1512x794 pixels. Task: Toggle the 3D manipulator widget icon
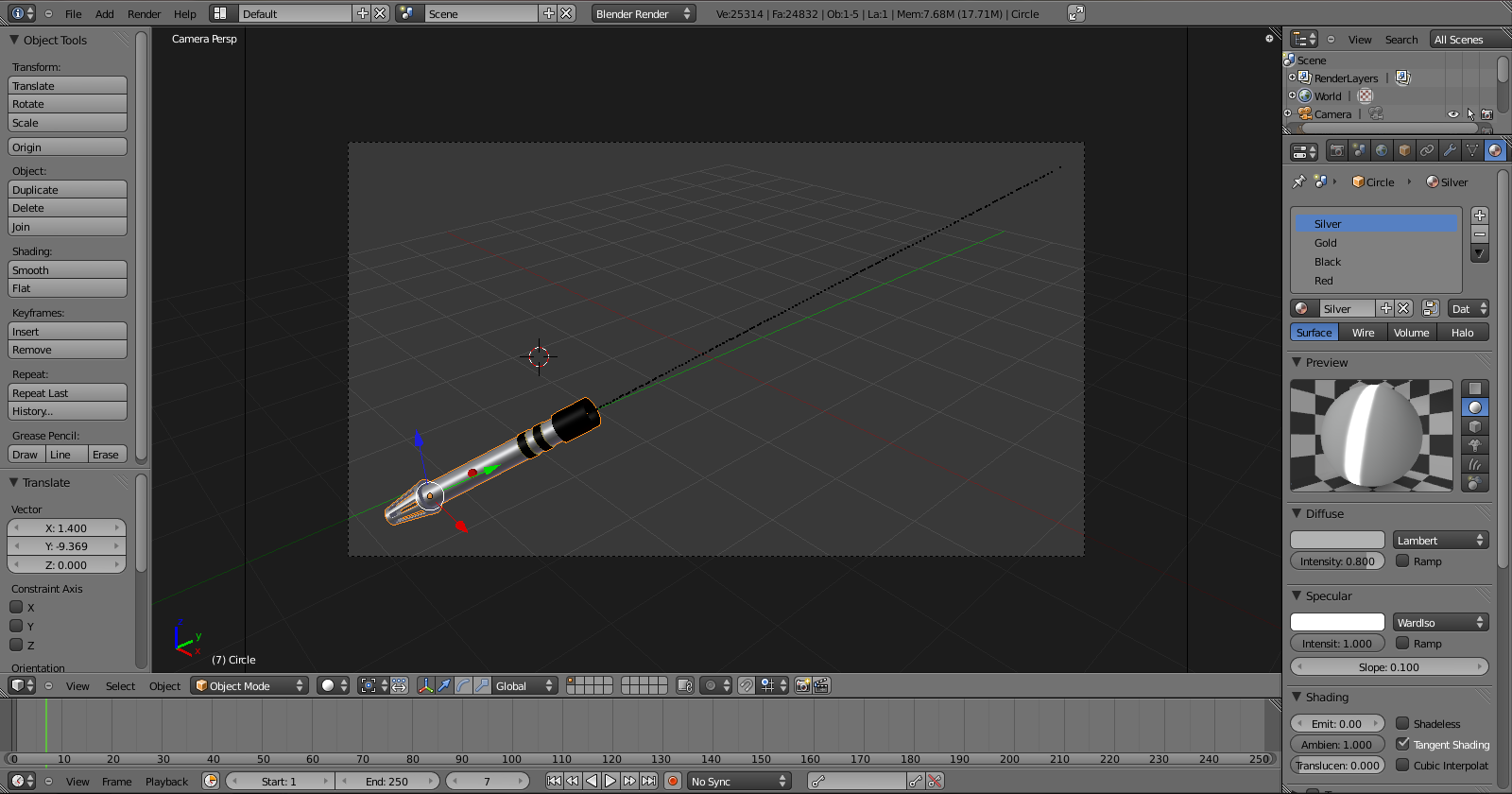pos(425,685)
